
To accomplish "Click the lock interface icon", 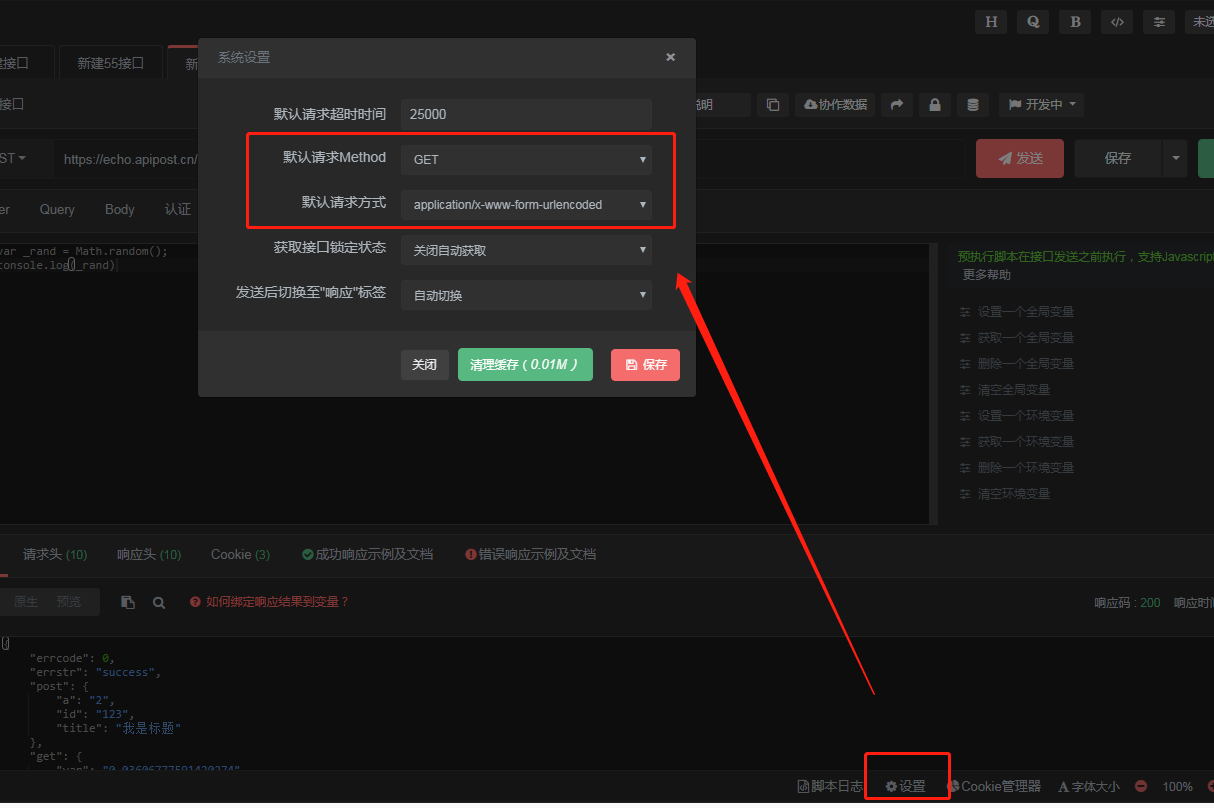I will (934, 104).
